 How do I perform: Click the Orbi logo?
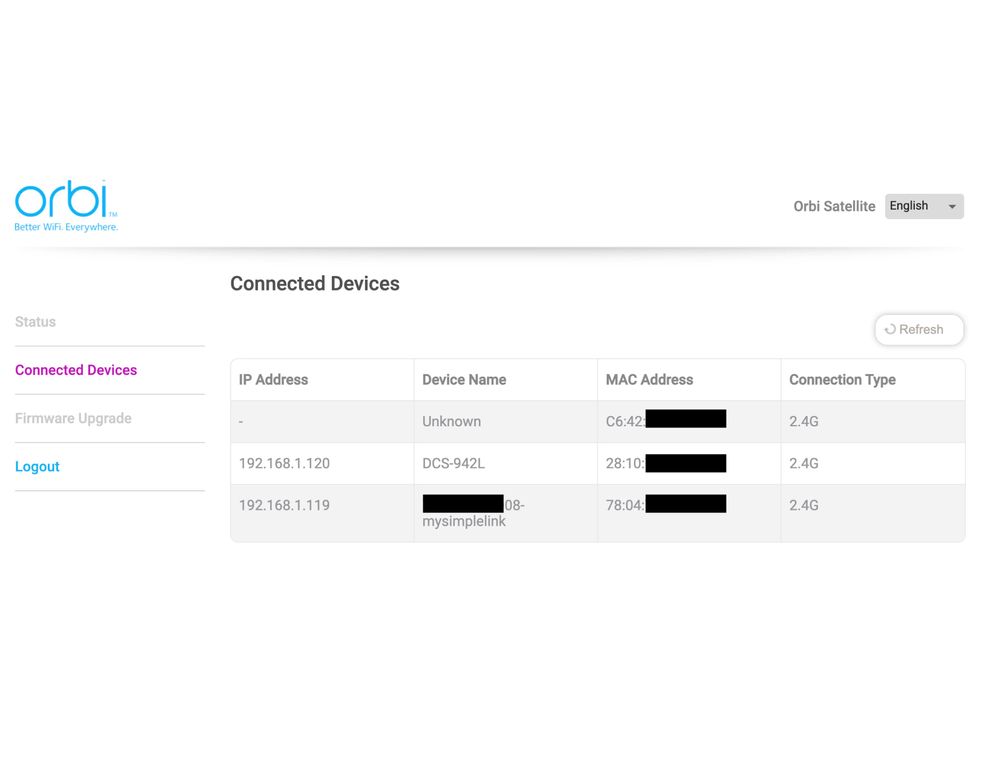[x=66, y=205]
